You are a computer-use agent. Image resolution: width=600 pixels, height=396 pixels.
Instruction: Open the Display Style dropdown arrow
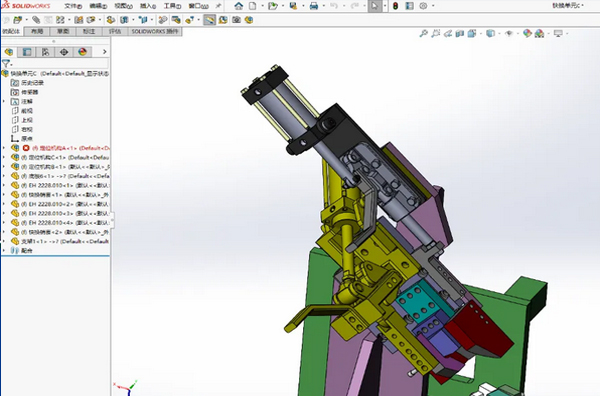coord(499,34)
